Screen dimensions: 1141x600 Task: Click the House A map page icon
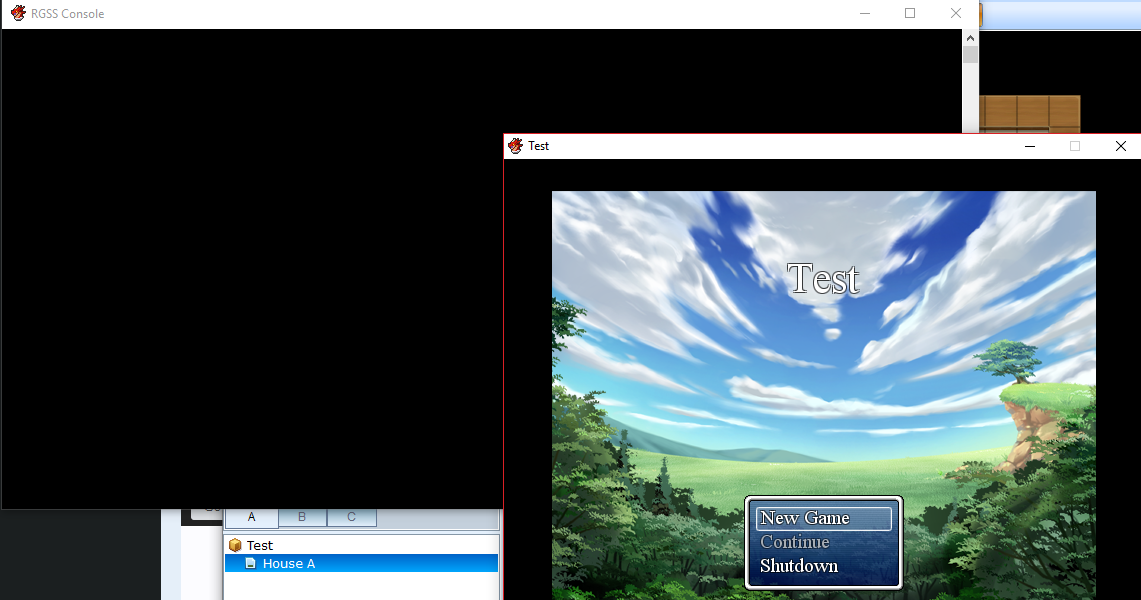pos(250,563)
